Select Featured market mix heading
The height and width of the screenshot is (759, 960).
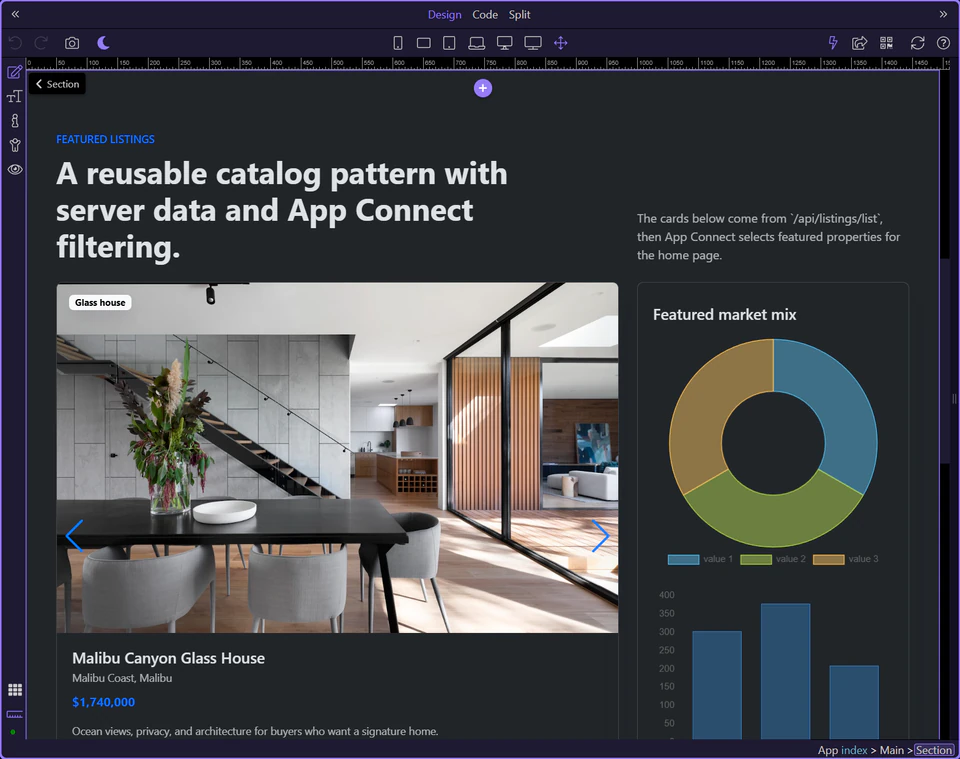[724, 315]
